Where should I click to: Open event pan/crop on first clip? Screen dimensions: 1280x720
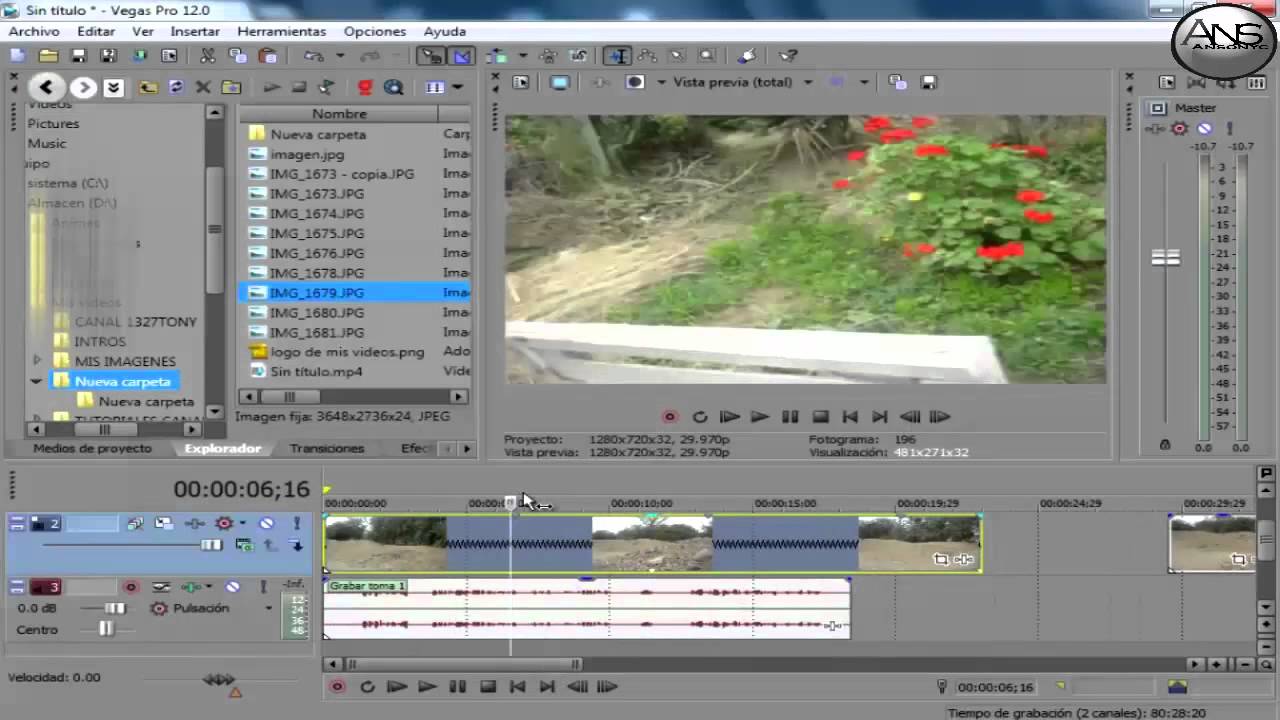pyautogui.click(x=940, y=559)
